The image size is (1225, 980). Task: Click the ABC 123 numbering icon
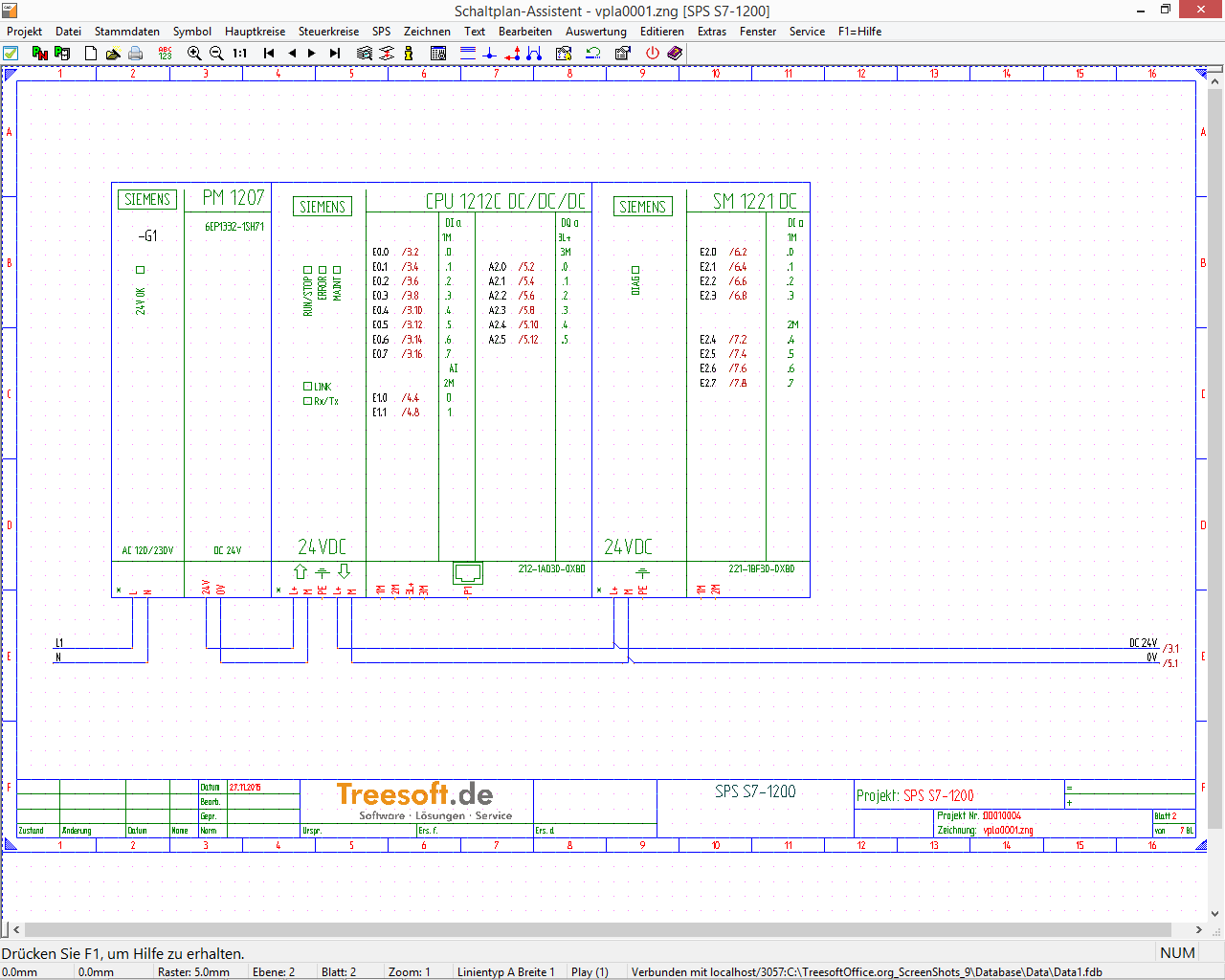click(165, 54)
